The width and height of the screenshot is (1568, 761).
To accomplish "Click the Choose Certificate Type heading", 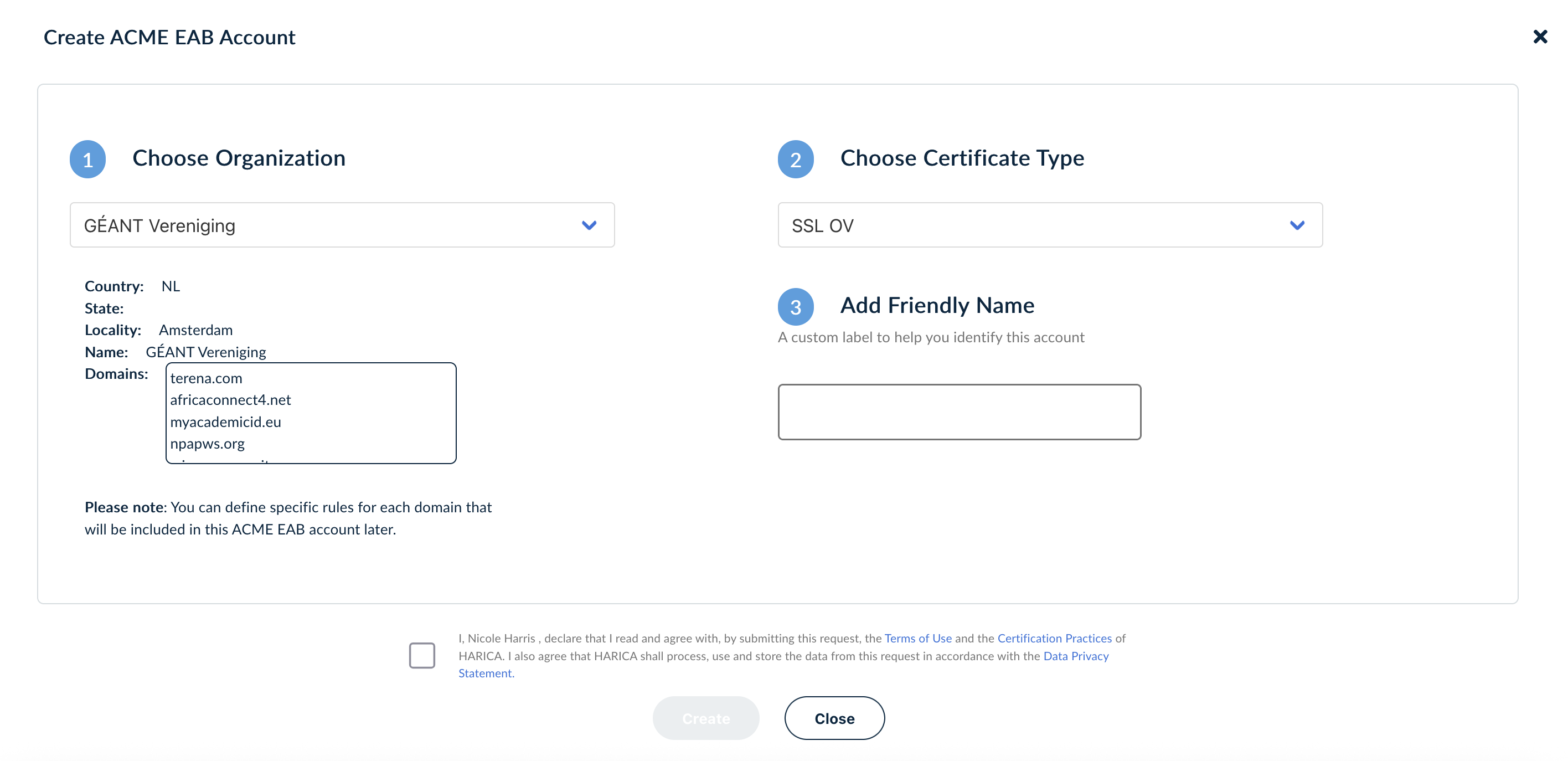I will (x=962, y=158).
